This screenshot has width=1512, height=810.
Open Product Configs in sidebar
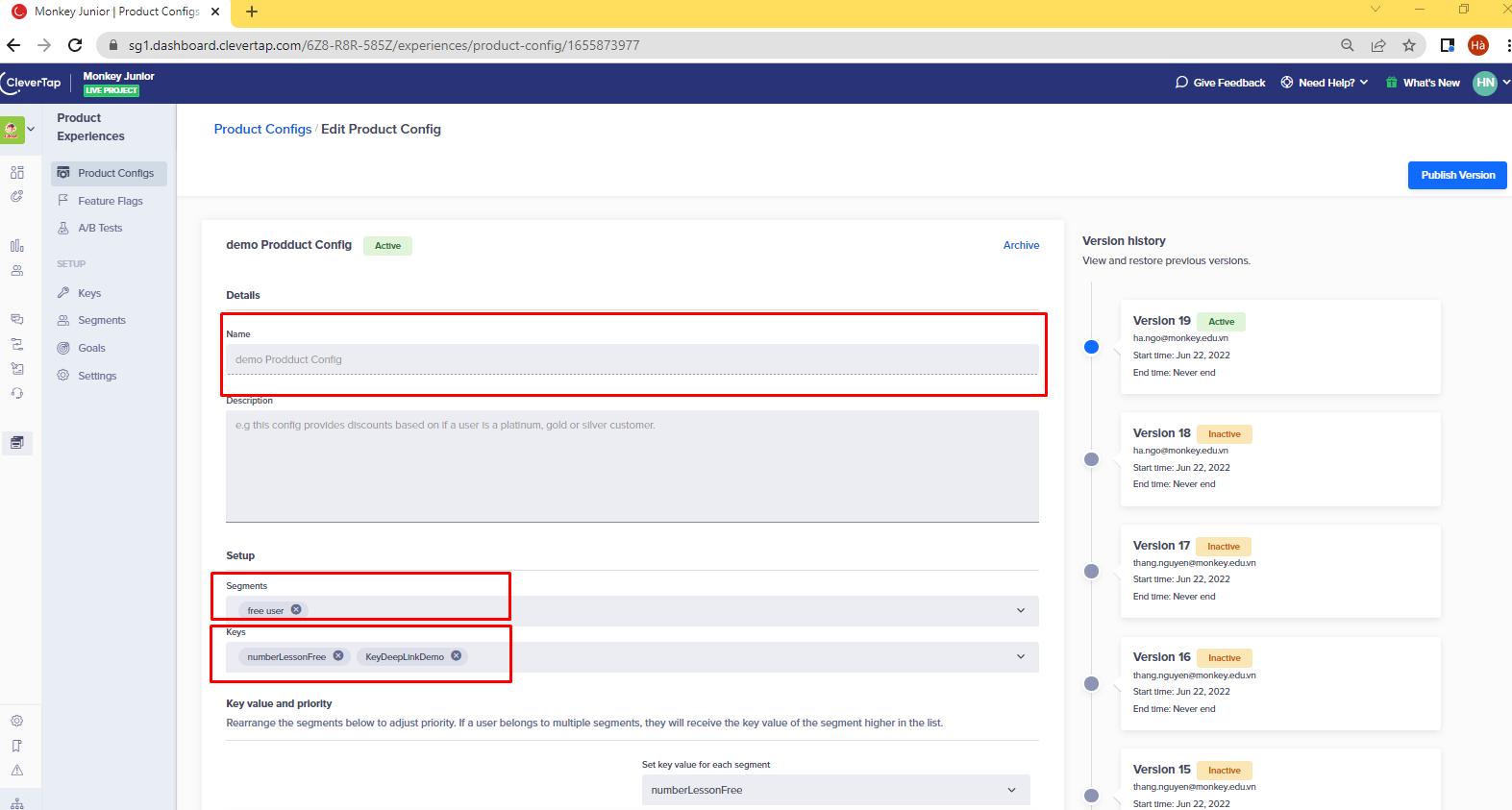coord(109,173)
